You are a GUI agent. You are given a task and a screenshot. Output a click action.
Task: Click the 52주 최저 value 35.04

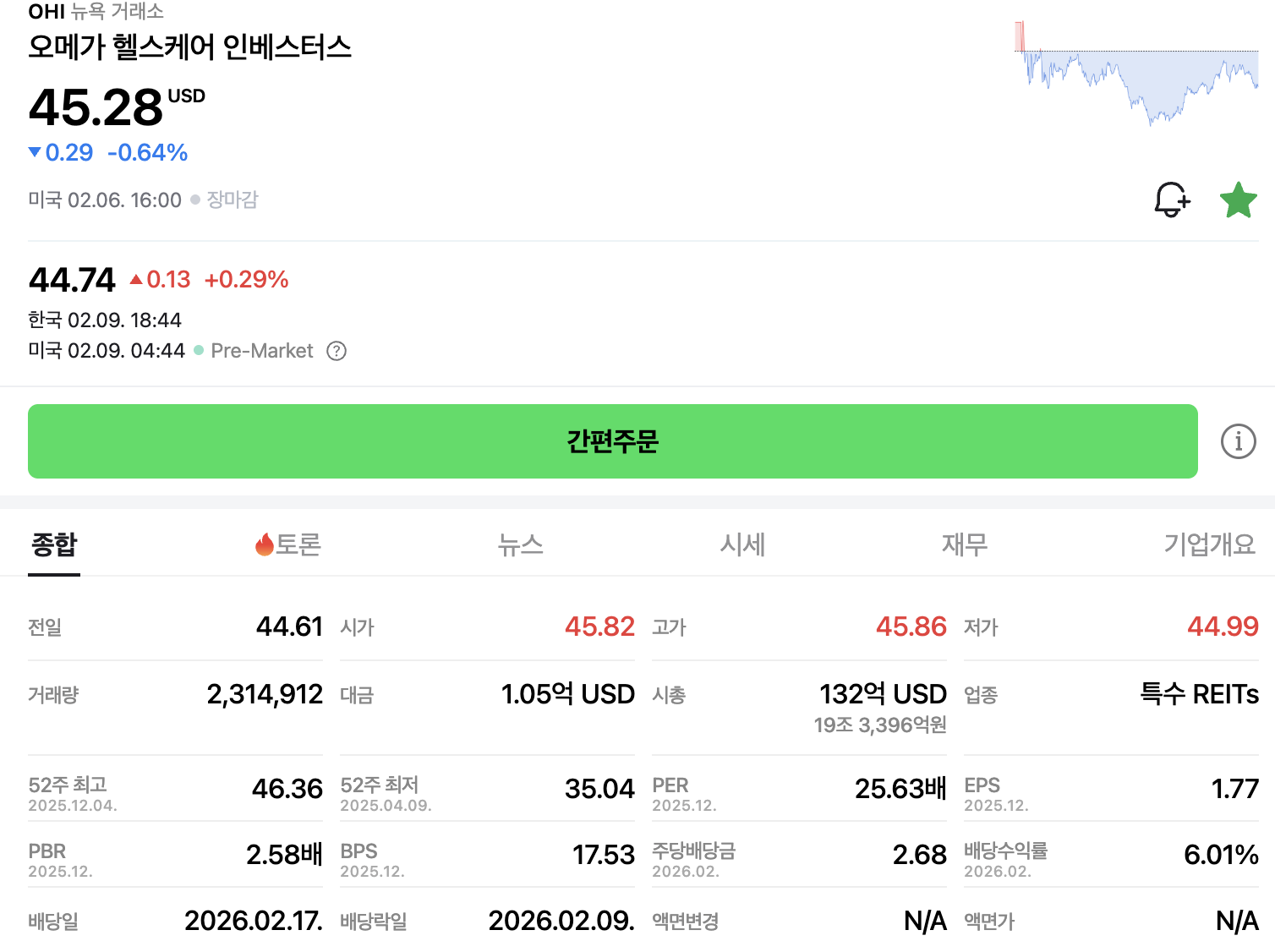click(599, 789)
